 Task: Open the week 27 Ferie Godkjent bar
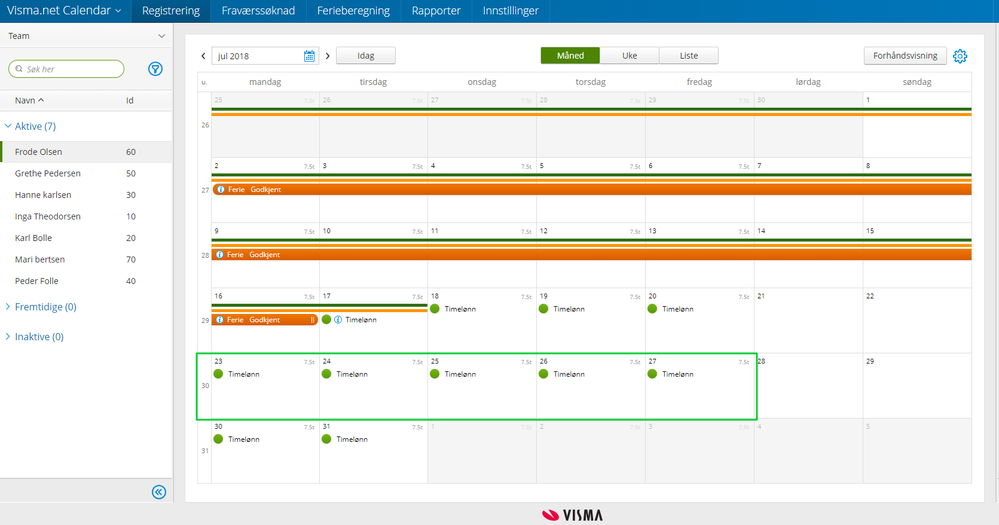coord(592,190)
